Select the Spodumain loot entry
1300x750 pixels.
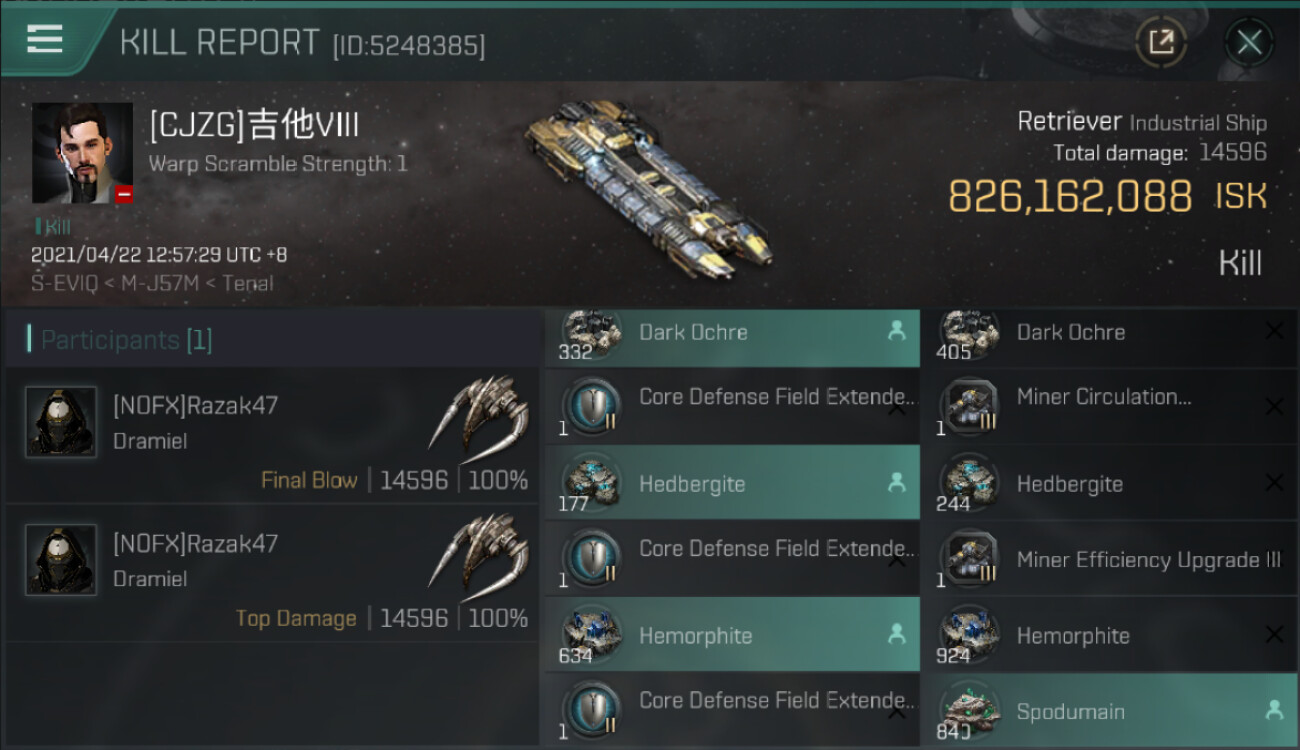(x=1109, y=711)
